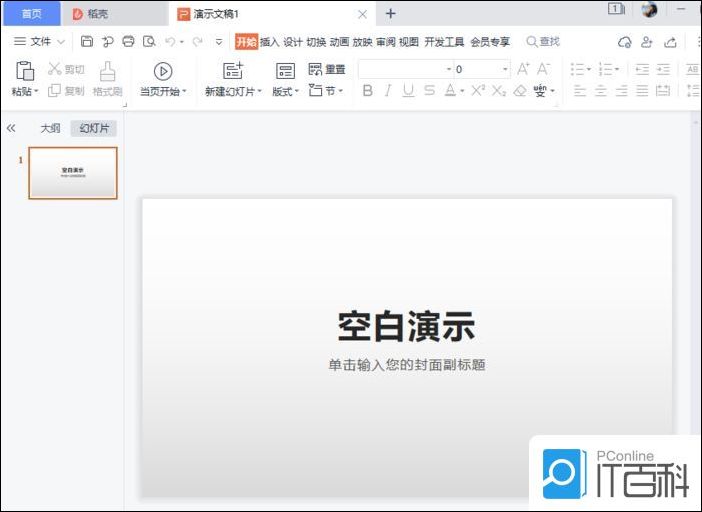Click the cloud sync icon
The height and width of the screenshot is (512, 702).
pyautogui.click(x=625, y=42)
